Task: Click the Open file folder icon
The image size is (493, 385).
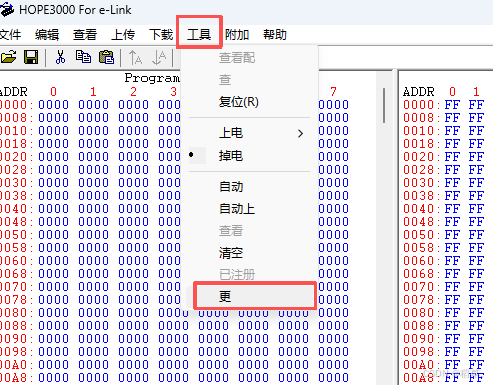Action: (9, 57)
